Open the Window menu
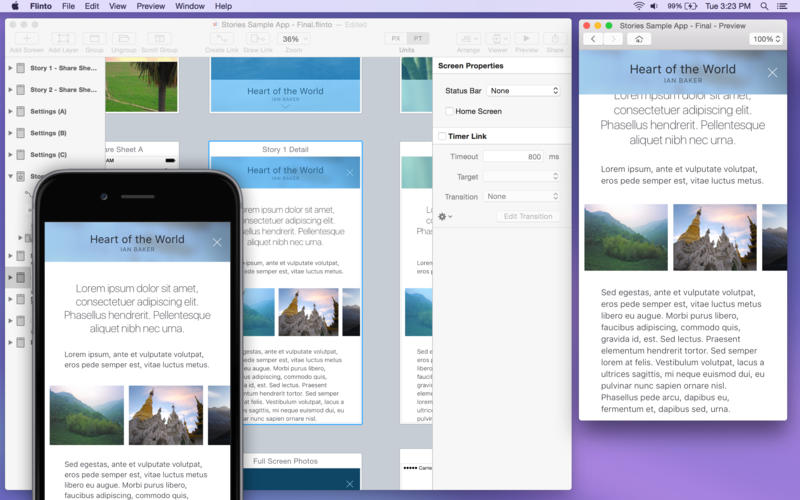 point(190,6)
